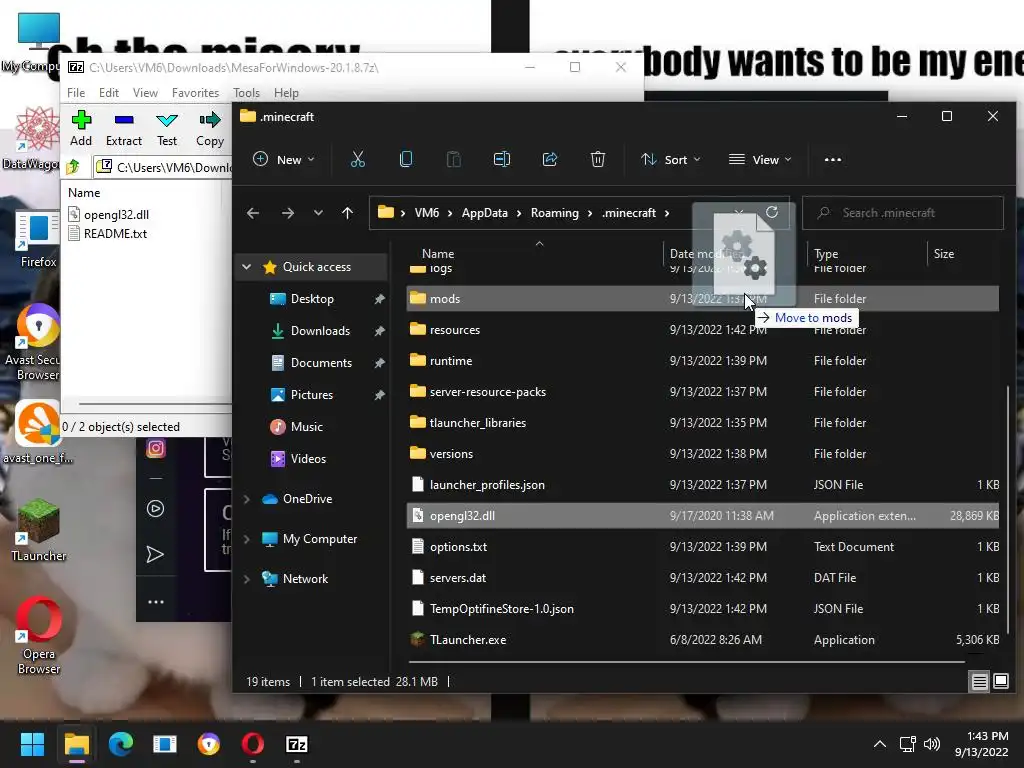Open the Sort dropdown menu
This screenshot has width=1024, height=768.
click(x=671, y=159)
